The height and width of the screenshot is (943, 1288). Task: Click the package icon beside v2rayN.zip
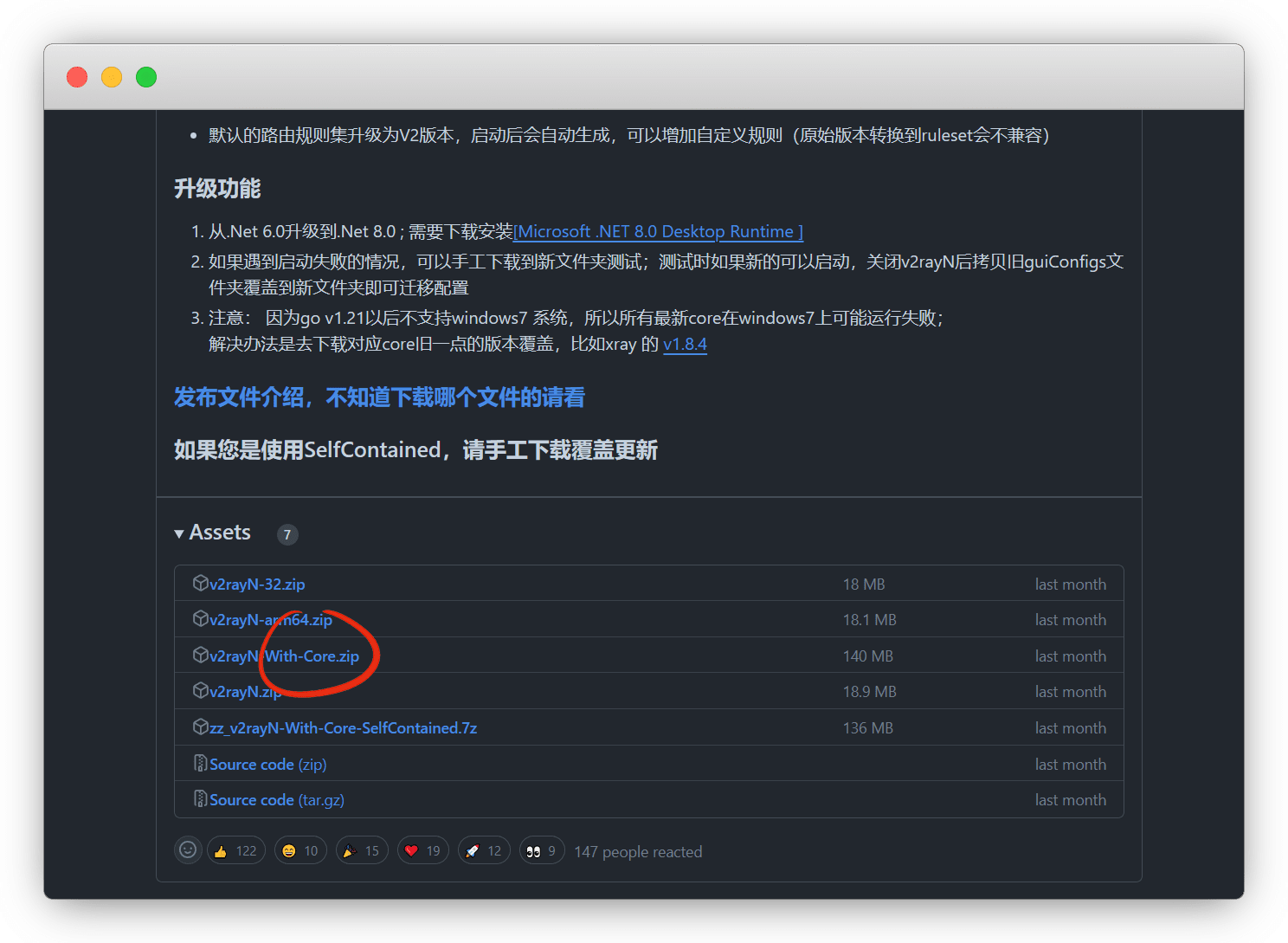(x=200, y=690)
